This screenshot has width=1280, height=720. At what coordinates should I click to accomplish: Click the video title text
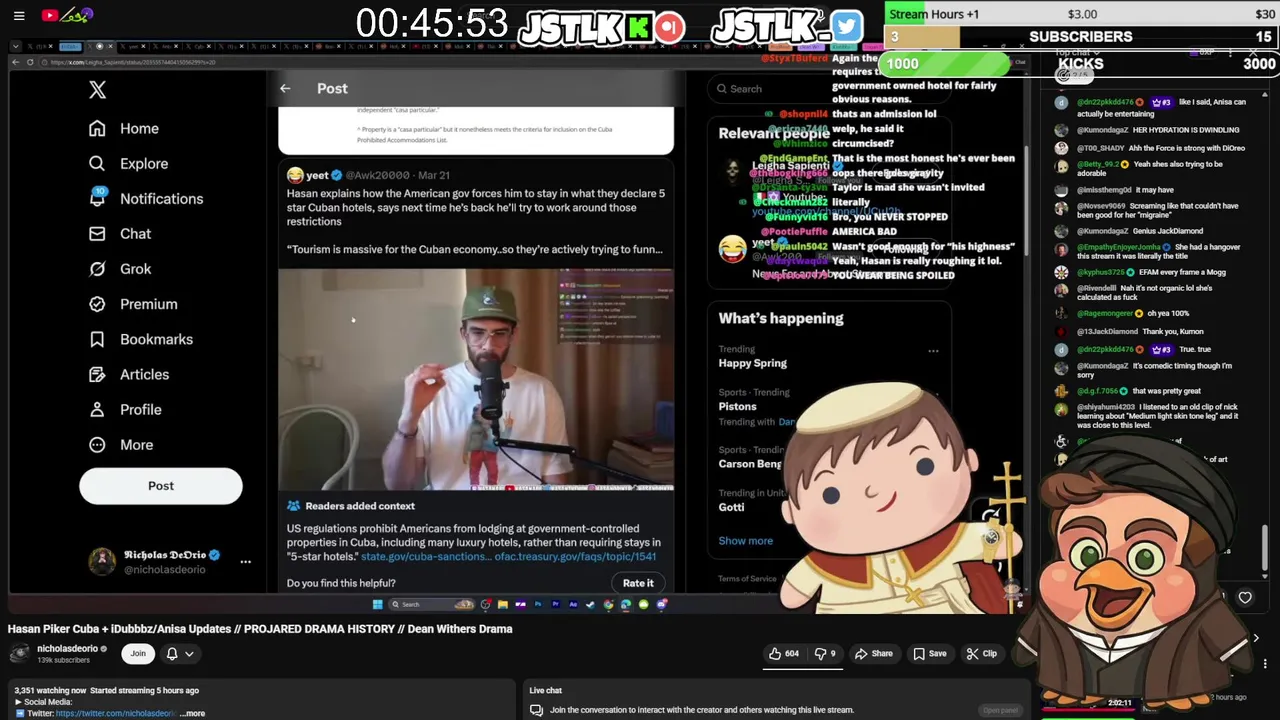coord(260,629)
